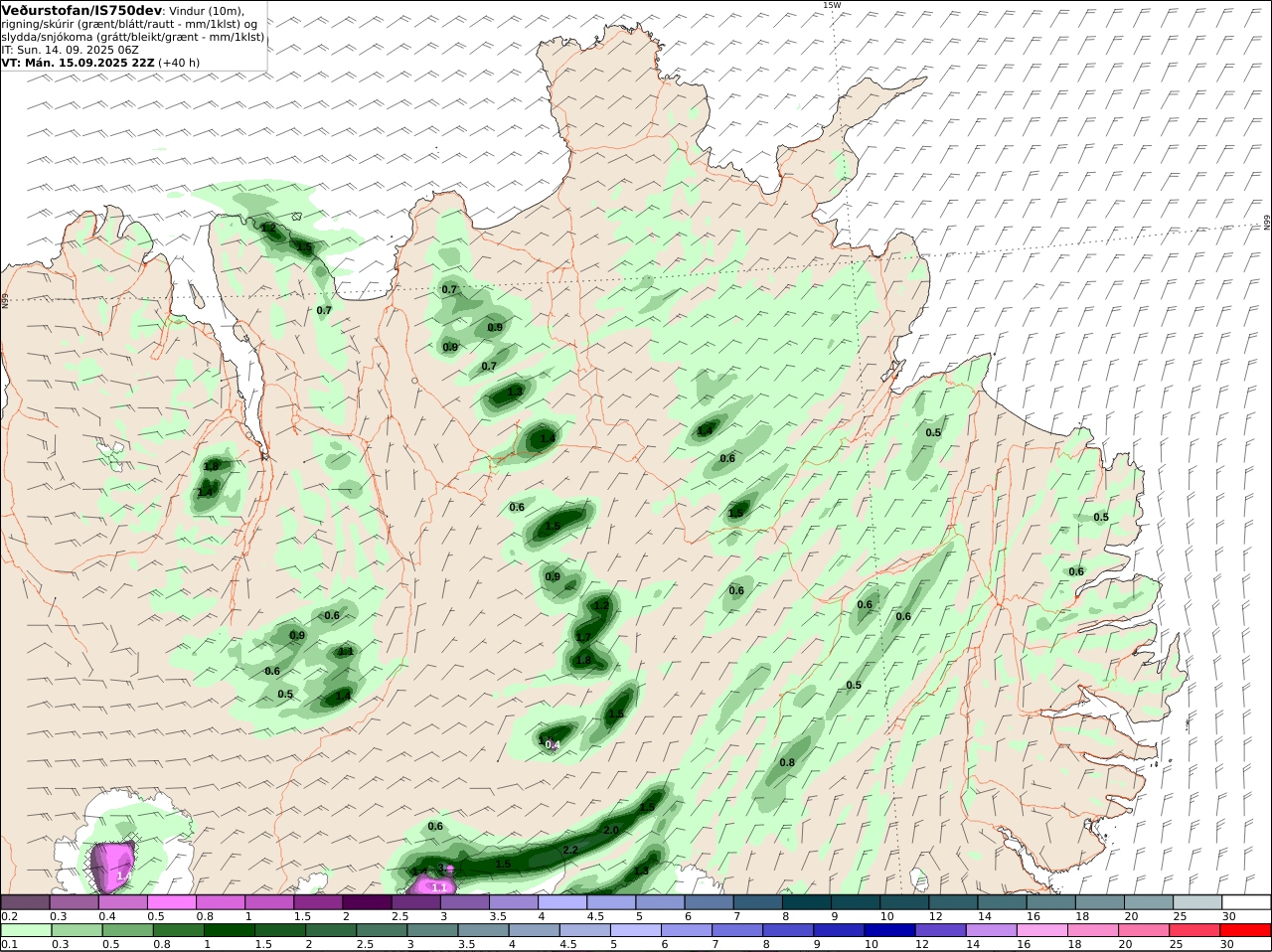Select the 2.0 rainfall value on the map
Image resolution: width=1272 pixels, height=952 pixels.
click(x=611, y=830)
